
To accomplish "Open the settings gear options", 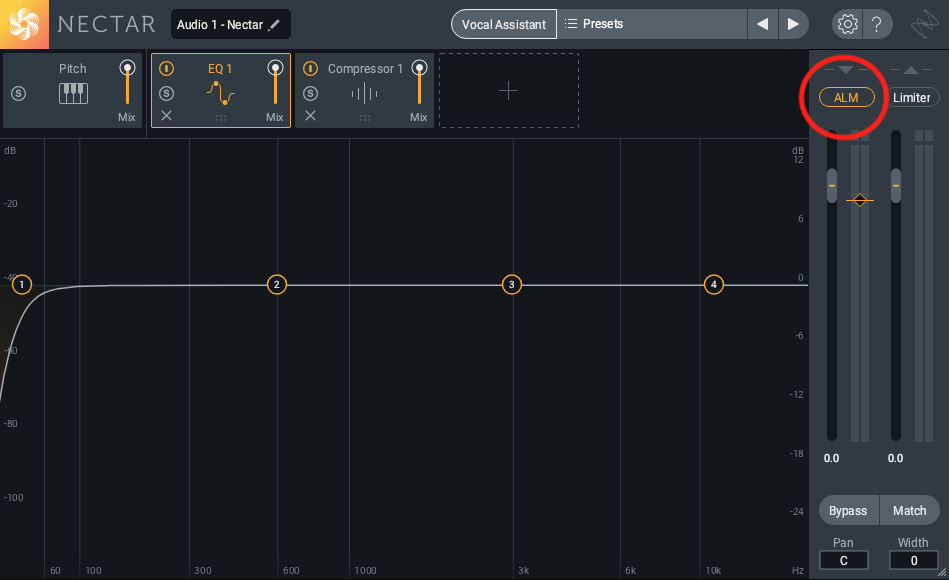I will click(847, 24).
